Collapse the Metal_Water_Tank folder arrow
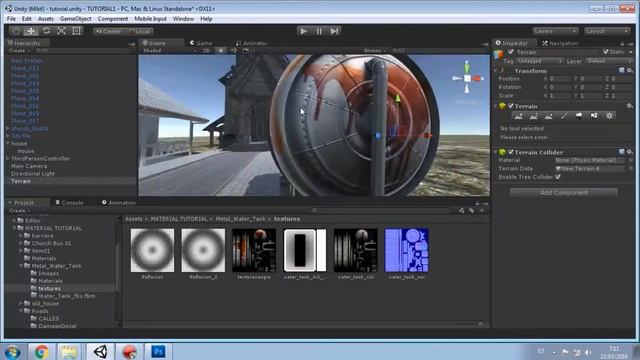Viewport: 640px width, 360px height. point(21,266)
